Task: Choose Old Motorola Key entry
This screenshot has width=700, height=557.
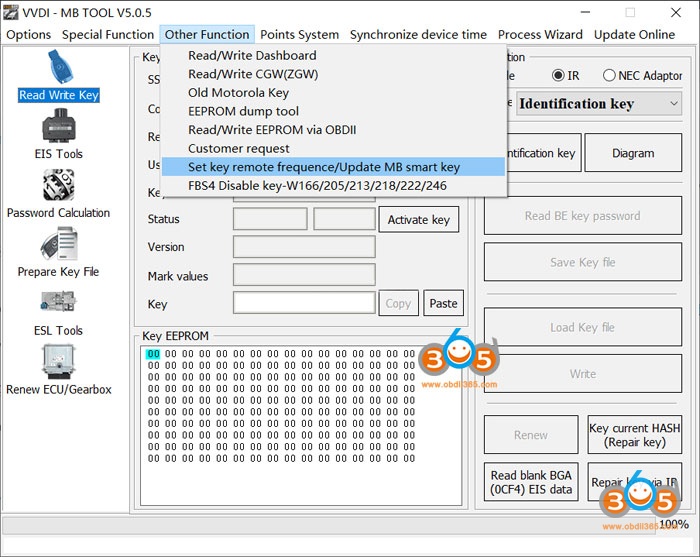Action: (x=333, y=93)
